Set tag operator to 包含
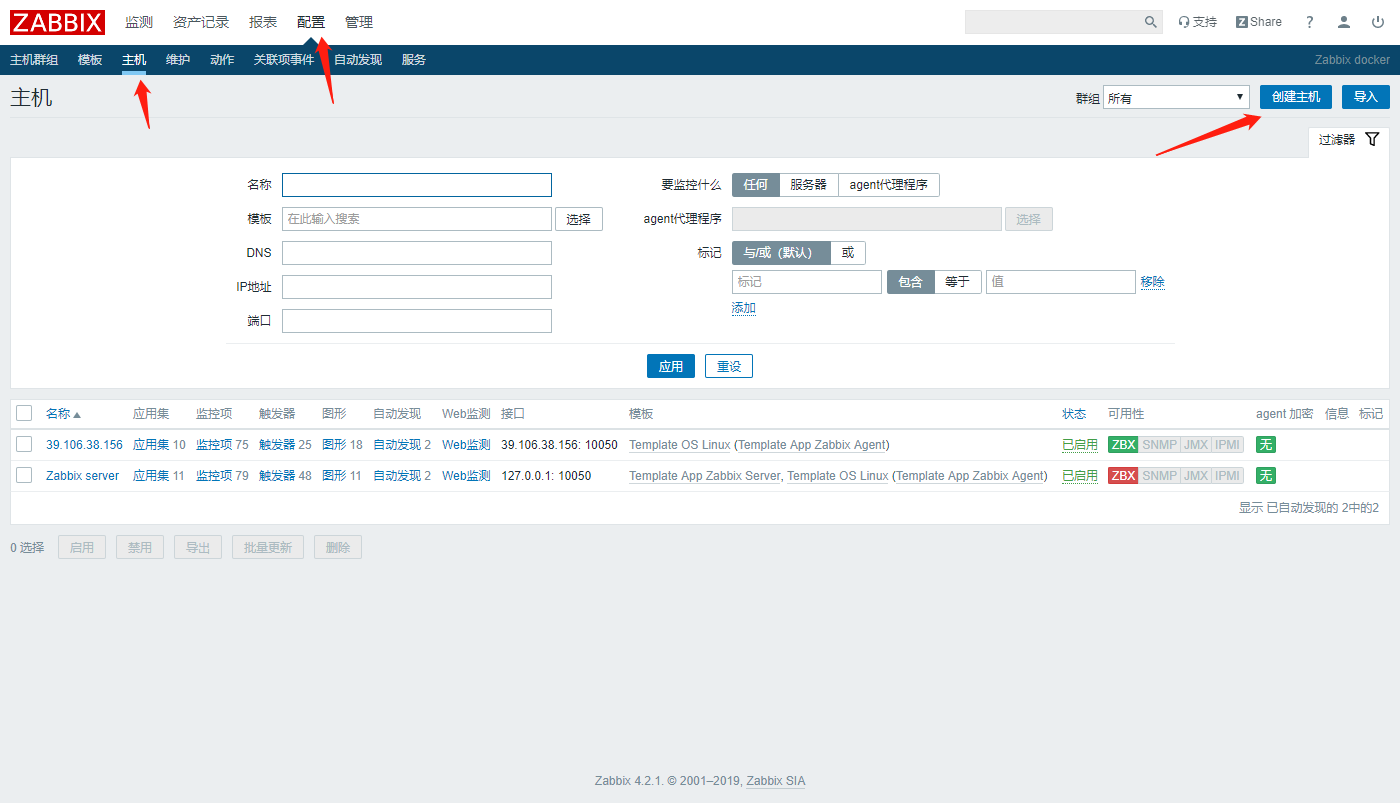Screen dimensions: 1400x803 point(910,282)
